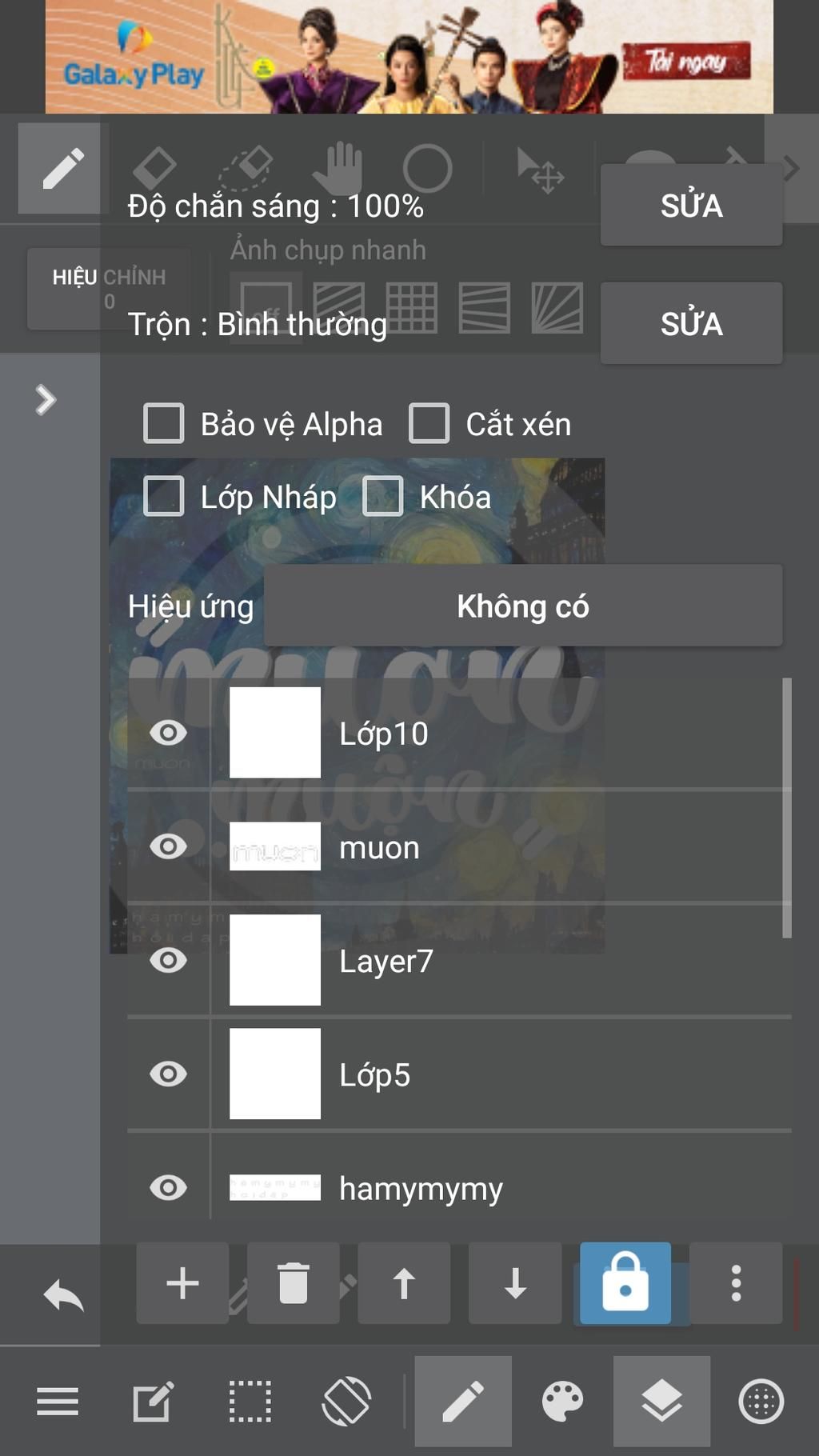Tap SỬA next to Độ chắn sáng
Viewport: 819px width, 1456px height.
click(690, 206)
